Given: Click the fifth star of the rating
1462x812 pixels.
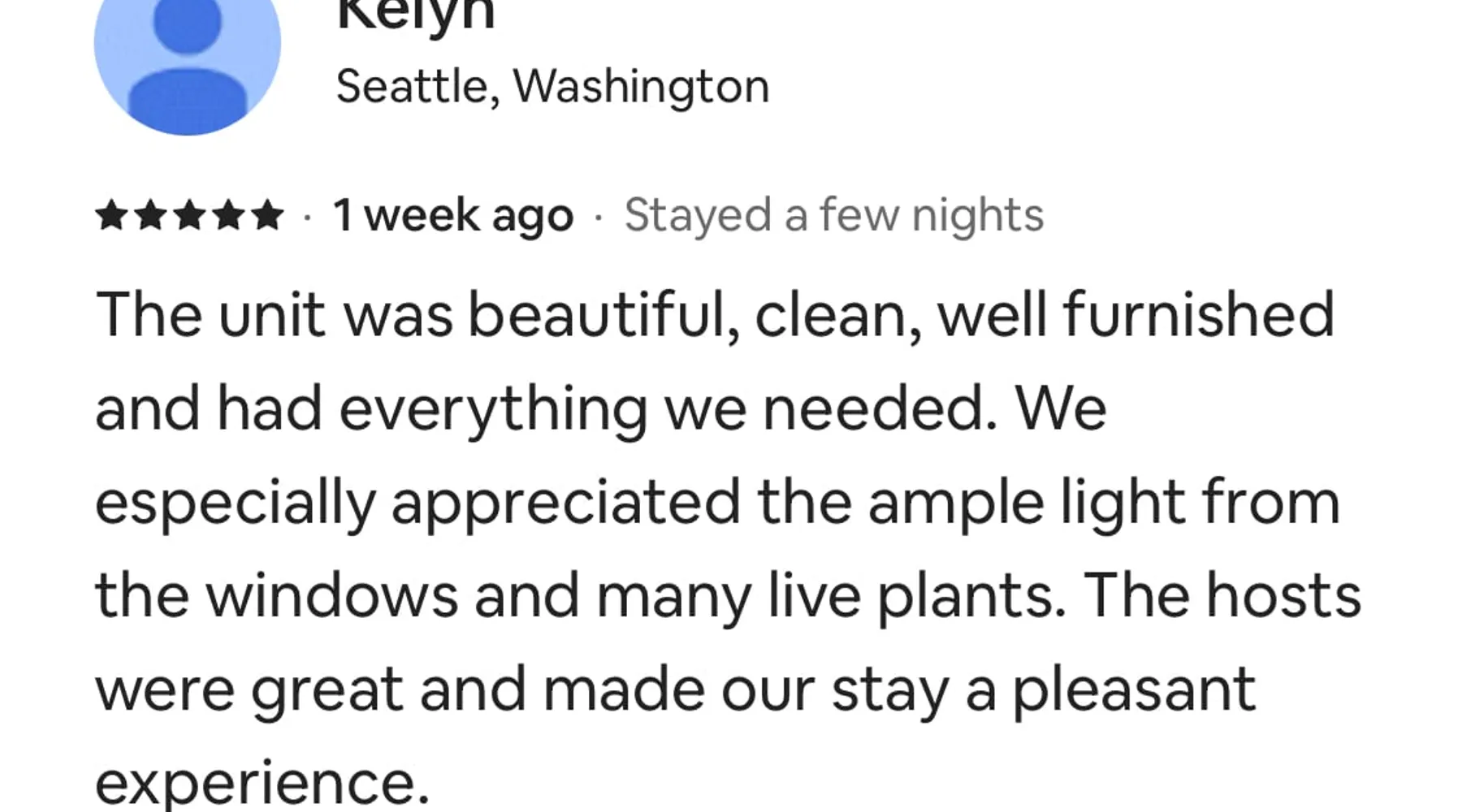Looking at the screenshot, I should pyautogui.click(x=266, y=216).
